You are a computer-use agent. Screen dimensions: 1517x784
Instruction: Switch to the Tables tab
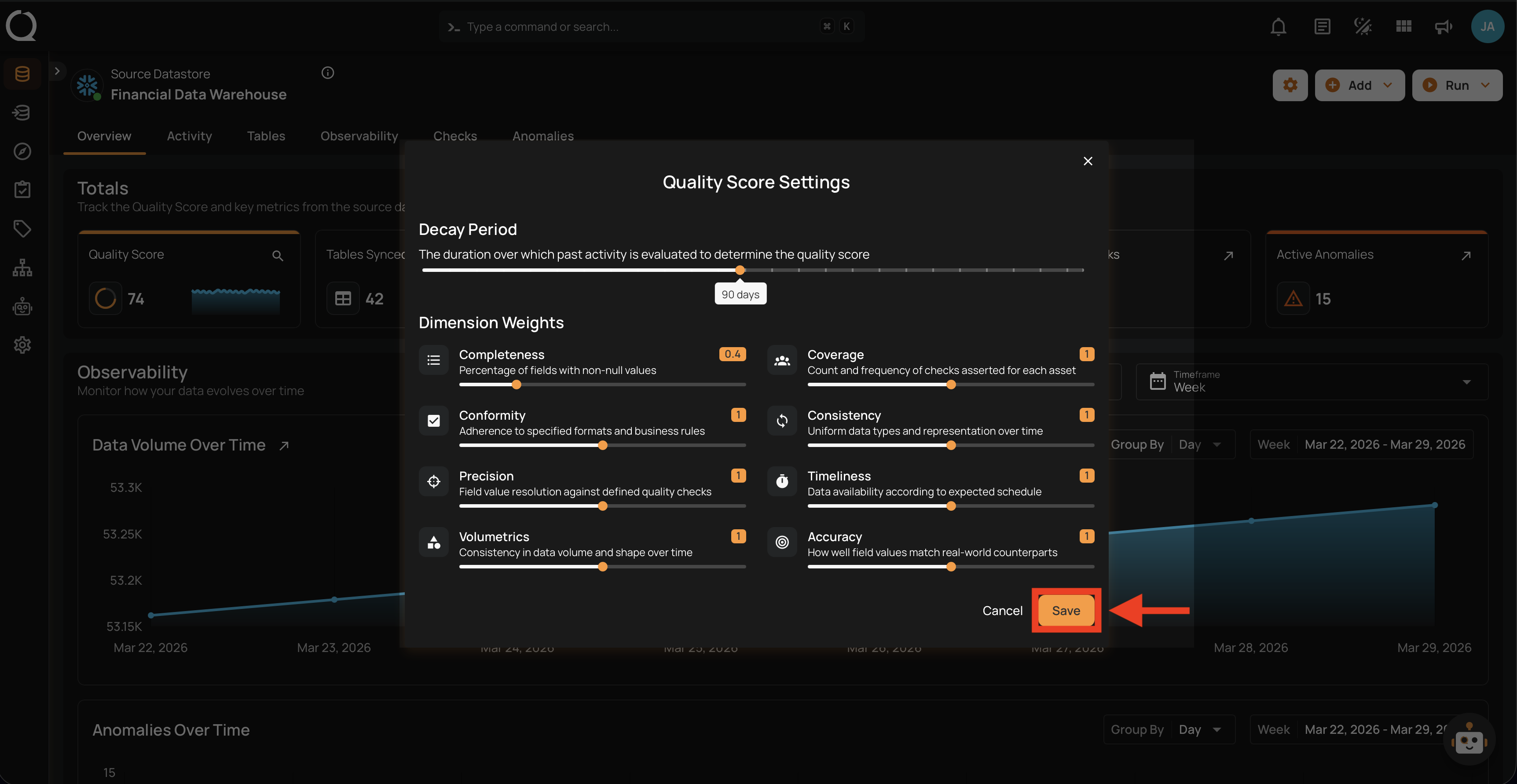coord(266,136)
